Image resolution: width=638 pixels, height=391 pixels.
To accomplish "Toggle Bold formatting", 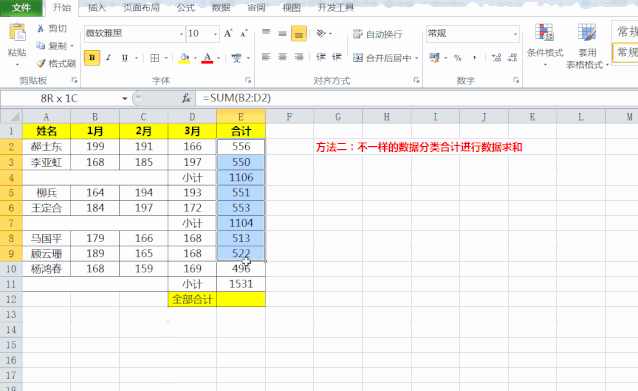I will coord(92,58).
